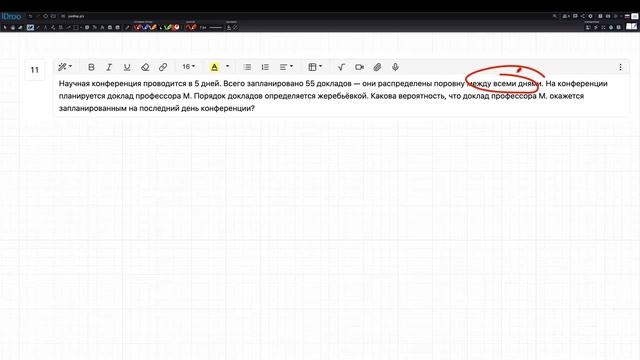Image resolution: width=640 pixels, height=360 pixels.
Task: Open the insert table dropdown
Action: pos(315,67)
